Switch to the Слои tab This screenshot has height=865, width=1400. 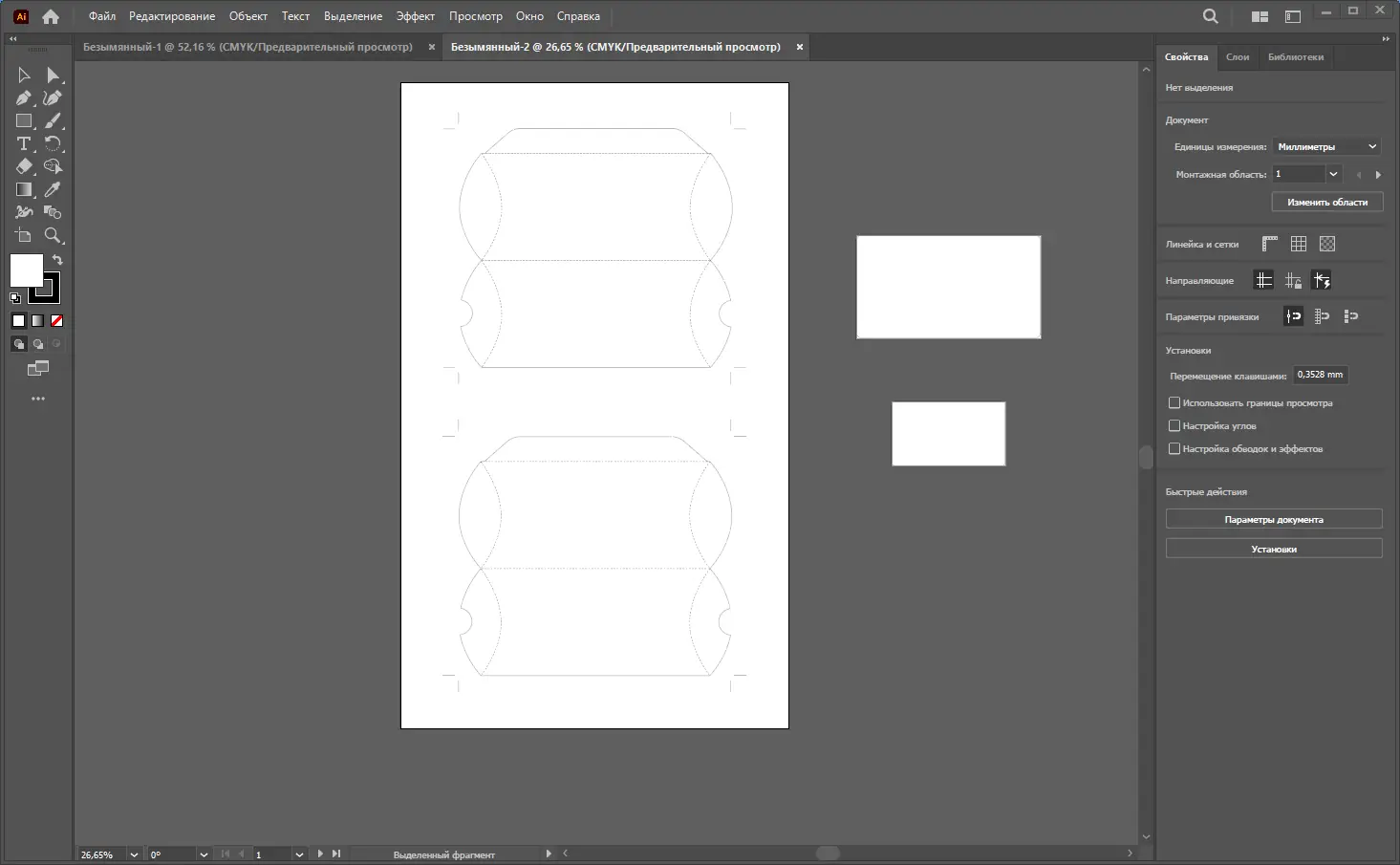[x=1238, y=57]
